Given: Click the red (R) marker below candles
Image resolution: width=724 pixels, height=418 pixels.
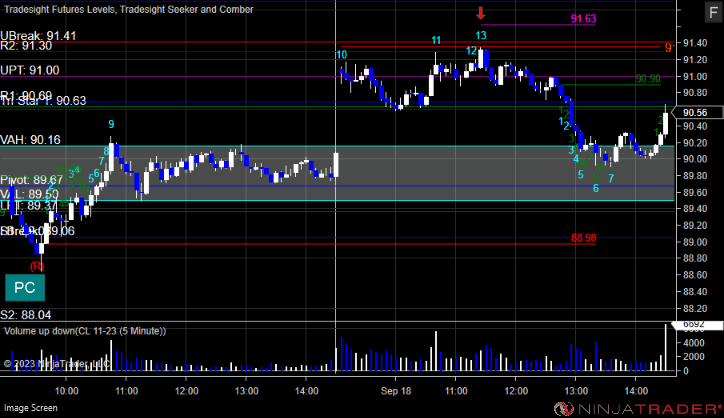Looking at the screenshot, I should [37, 266].
